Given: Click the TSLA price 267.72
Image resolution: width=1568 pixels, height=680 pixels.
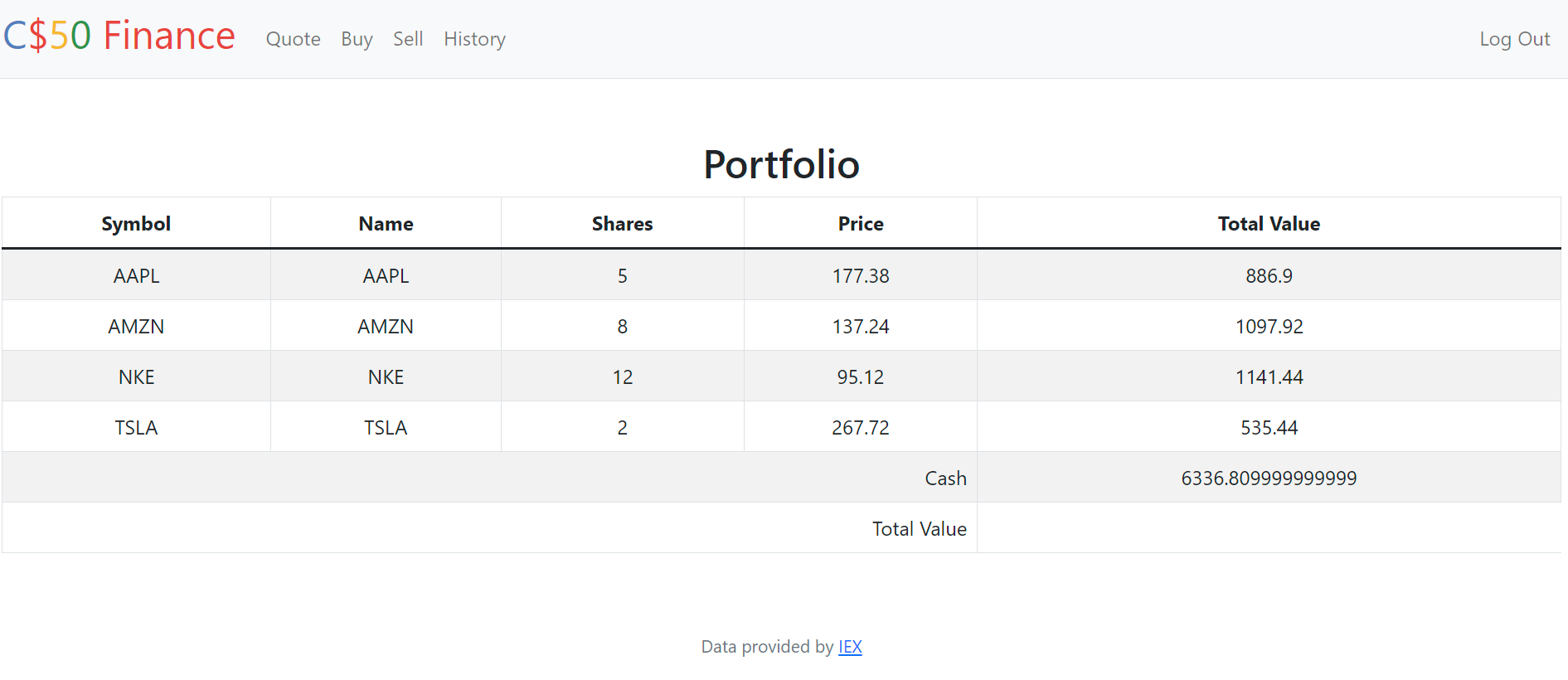Looking at the screenshot, I should 861,428.
